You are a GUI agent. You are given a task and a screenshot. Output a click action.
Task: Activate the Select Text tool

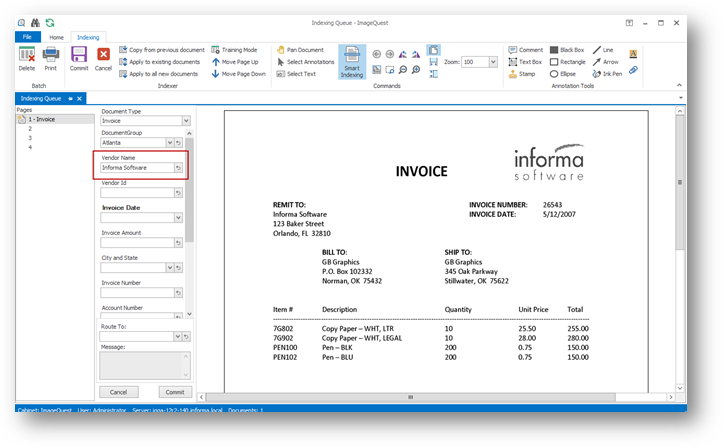click(x=296, y=74)
